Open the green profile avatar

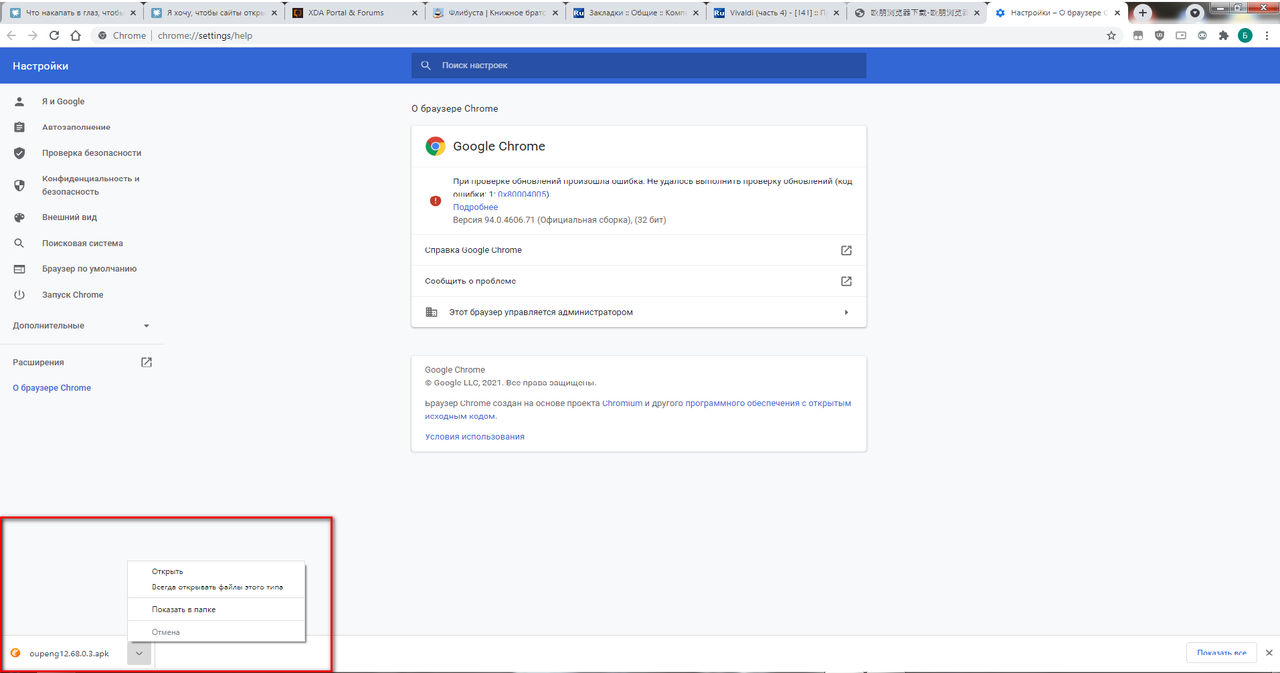click(x=1245, y=35)
